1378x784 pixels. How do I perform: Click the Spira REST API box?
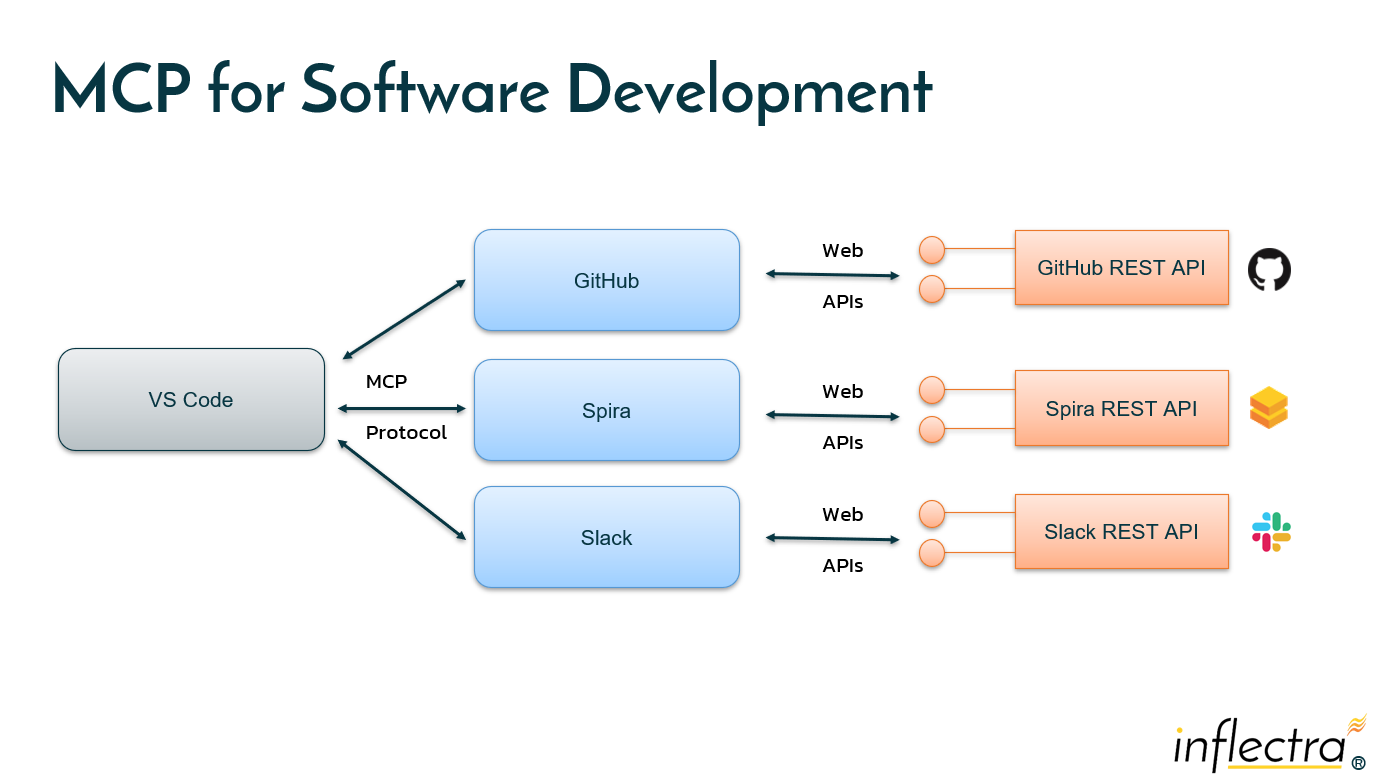point(1121,408)
